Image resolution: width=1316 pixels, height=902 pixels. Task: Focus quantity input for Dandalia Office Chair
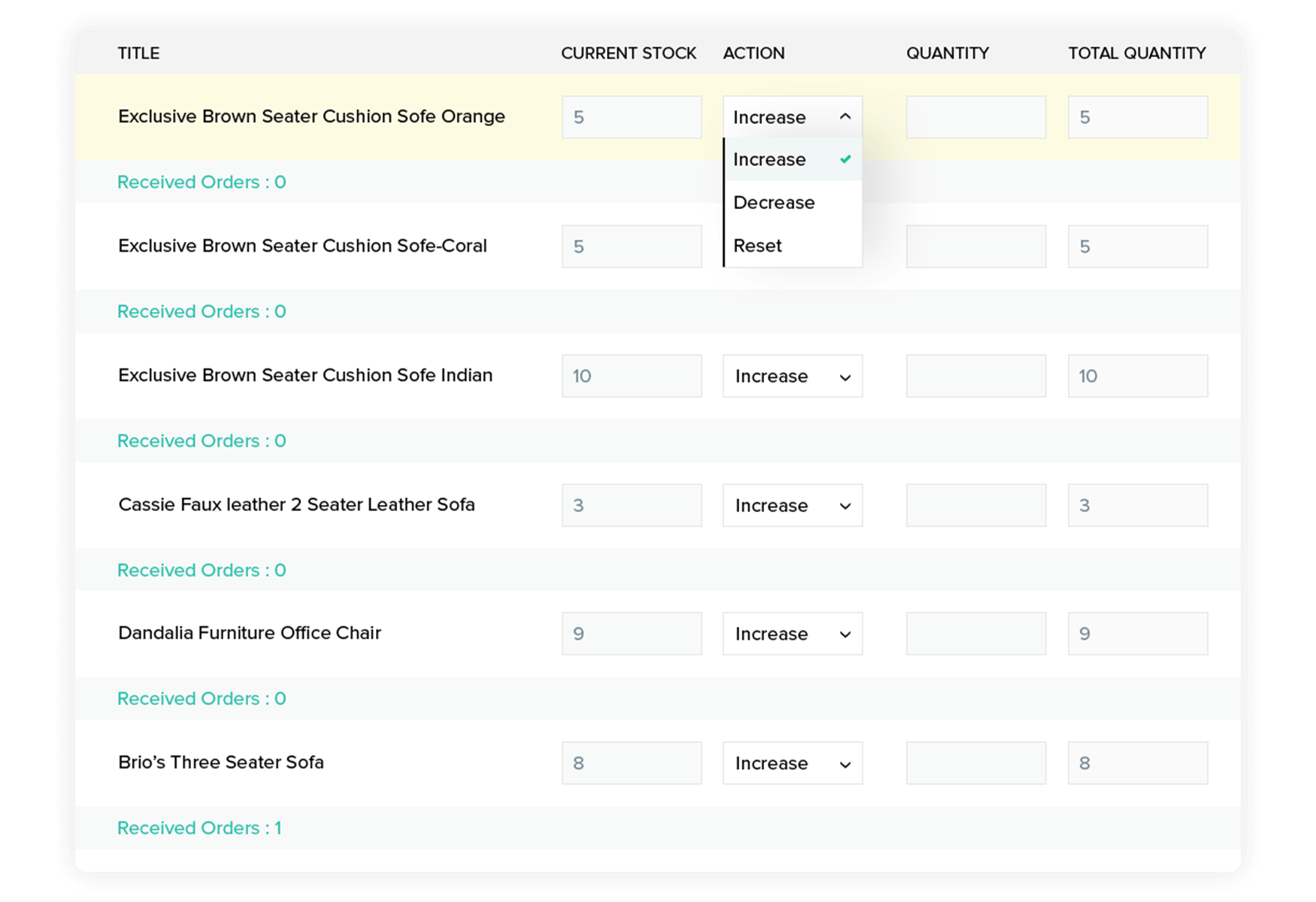[975, 634]
